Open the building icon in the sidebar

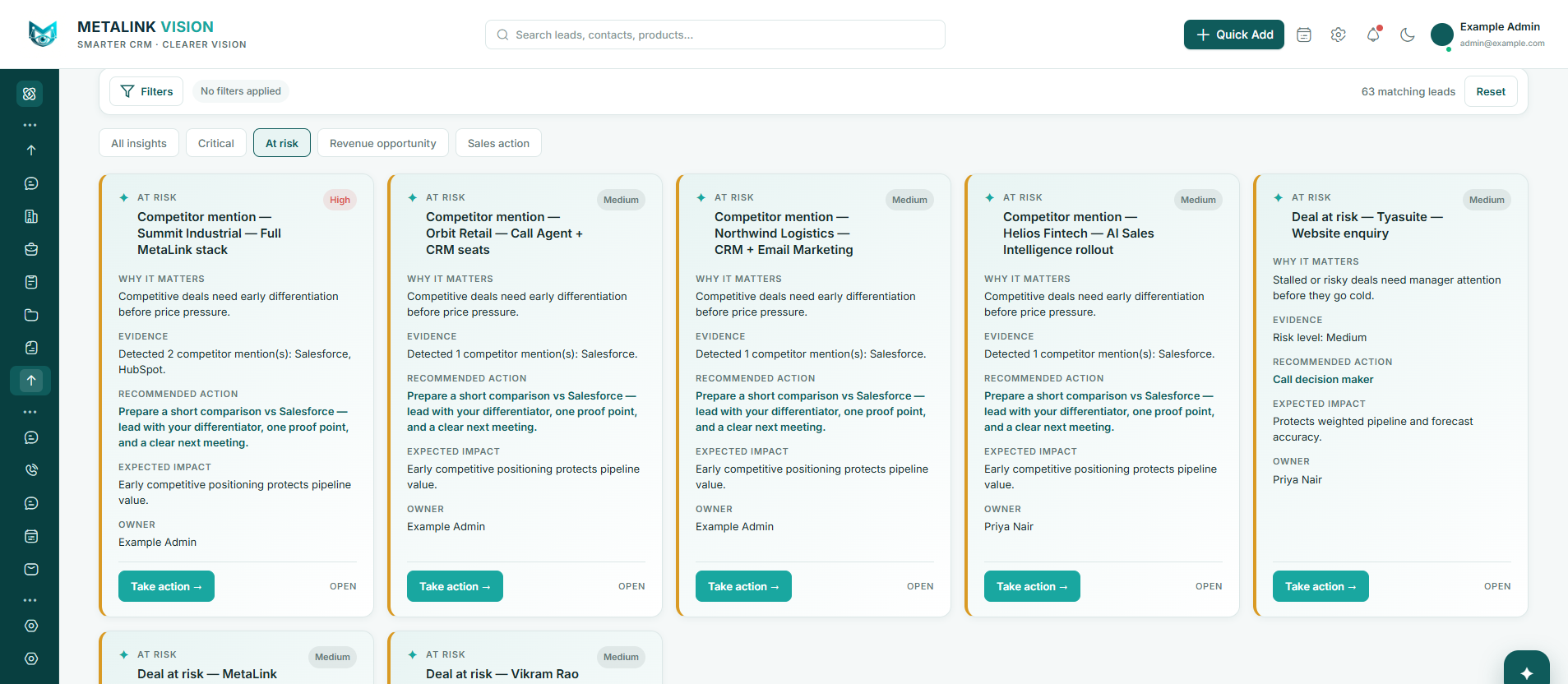[x=31, y=216]
